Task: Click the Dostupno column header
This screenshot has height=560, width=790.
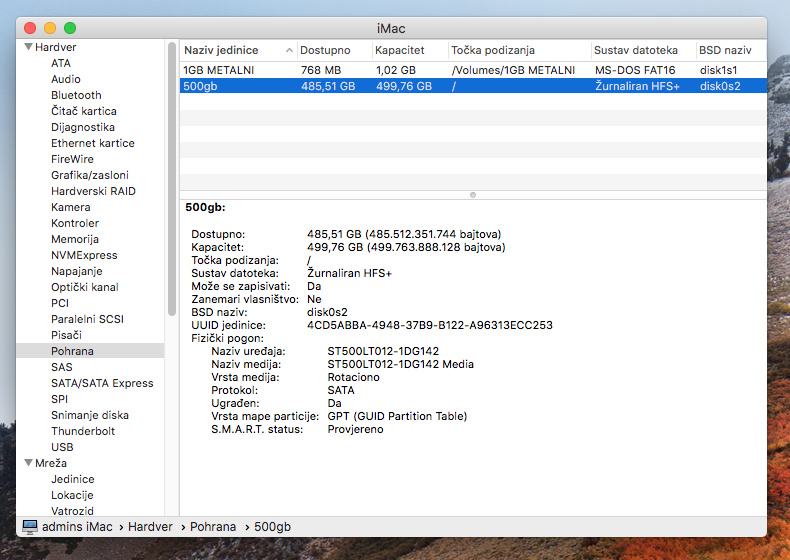Action: pos(326,50)
